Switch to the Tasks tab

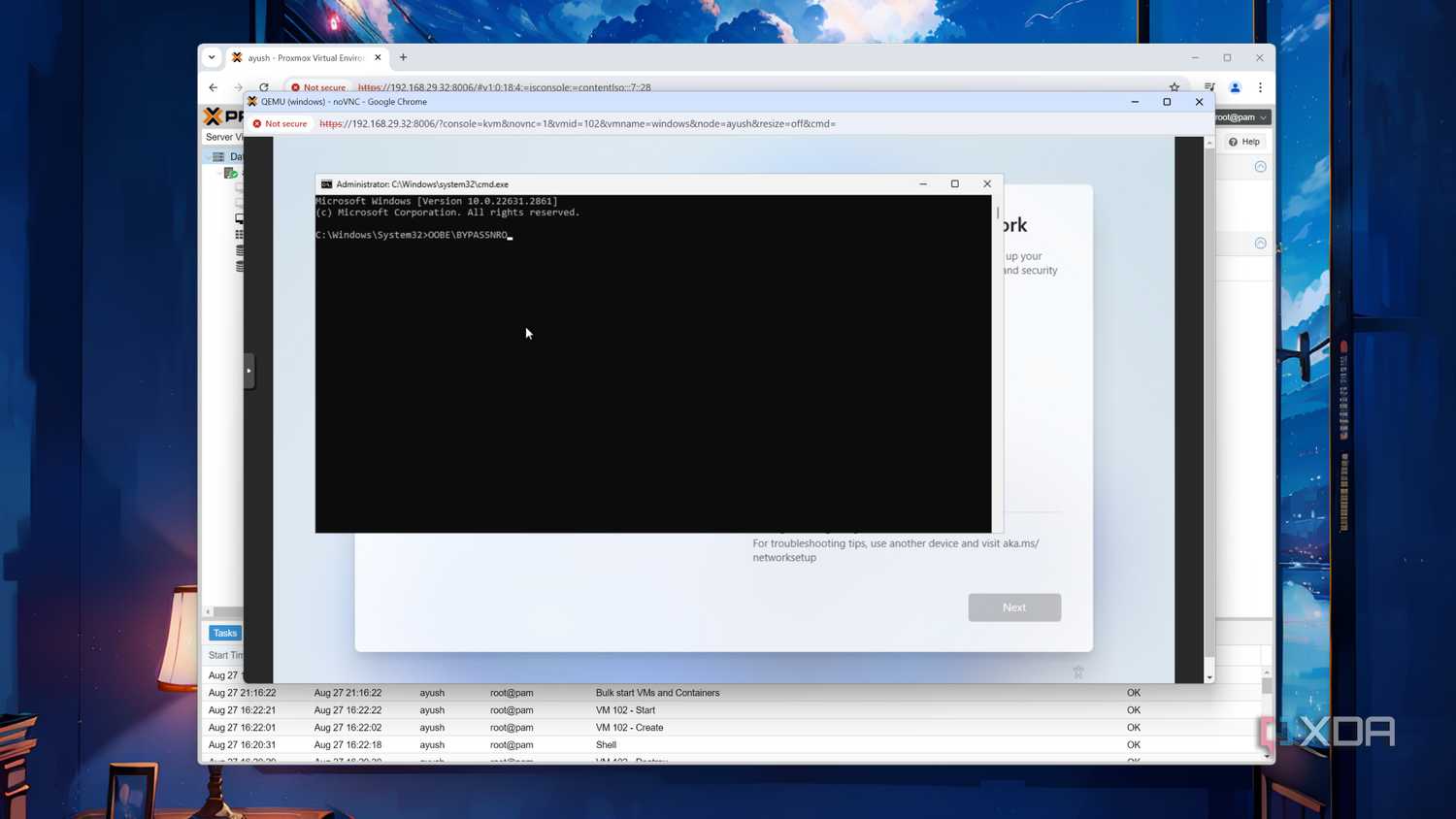click(x=225, y=633)
